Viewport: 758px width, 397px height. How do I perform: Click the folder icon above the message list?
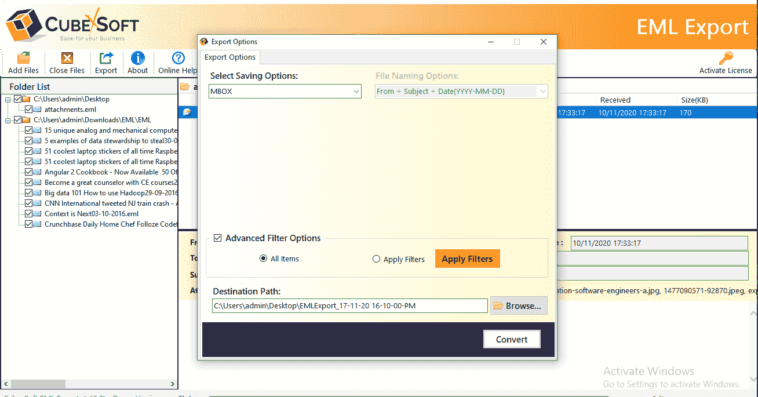coord(185,87)
